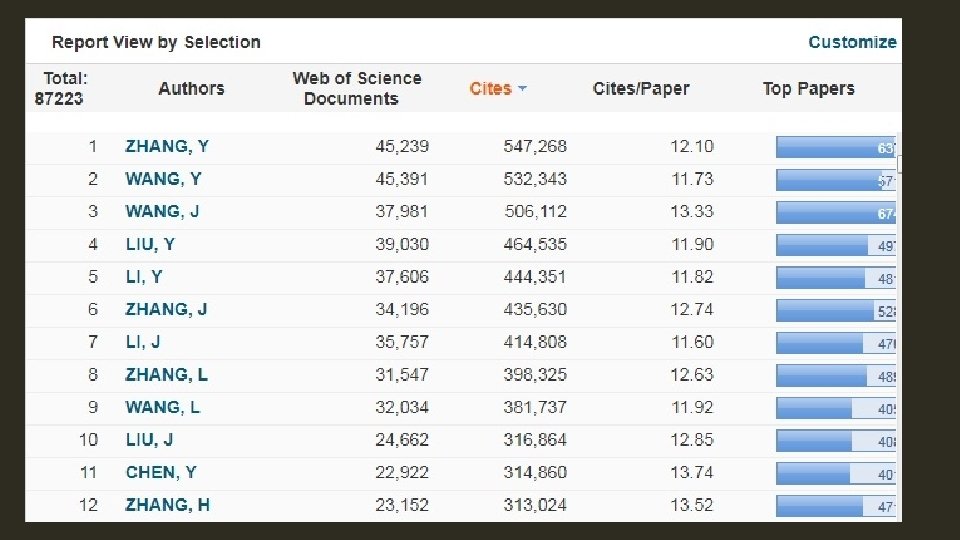
Task: Click ZHANG, H top papers bar
Action: tap(836, 505)
